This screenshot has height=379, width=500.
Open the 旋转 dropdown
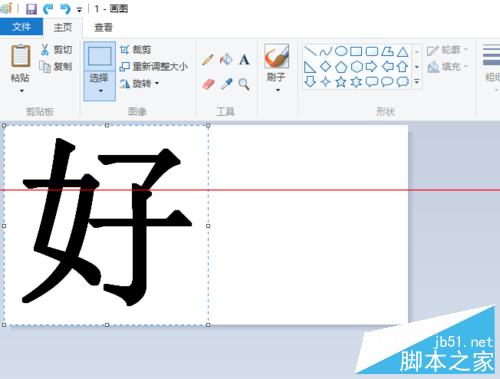(139, 83)
